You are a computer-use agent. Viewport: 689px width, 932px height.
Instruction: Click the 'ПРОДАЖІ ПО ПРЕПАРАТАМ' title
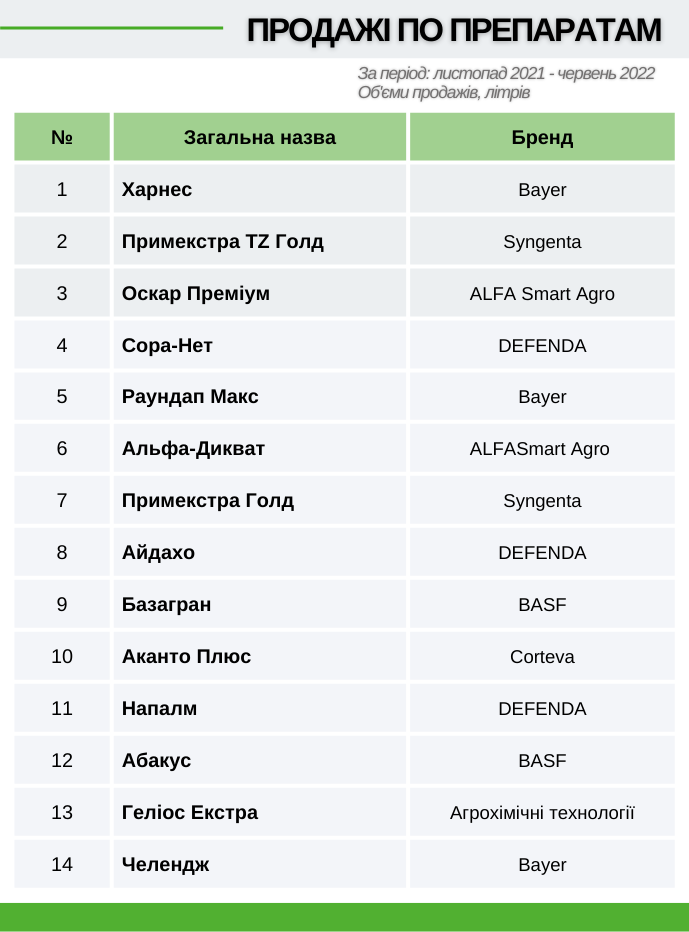454,30
